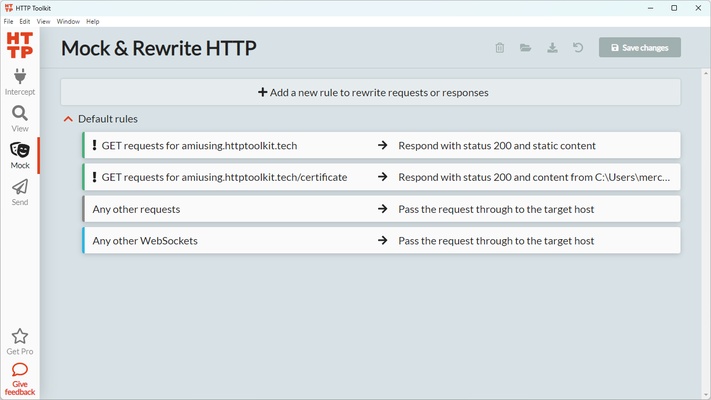Add a new rule to rewrite requests
The height and width of the screenshot is (400, 711).
tap(370, 93)
